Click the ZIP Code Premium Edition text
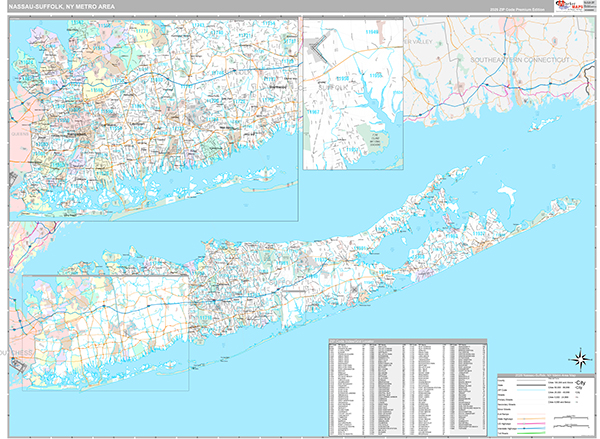Screen dimensions: 600x439 512,10
